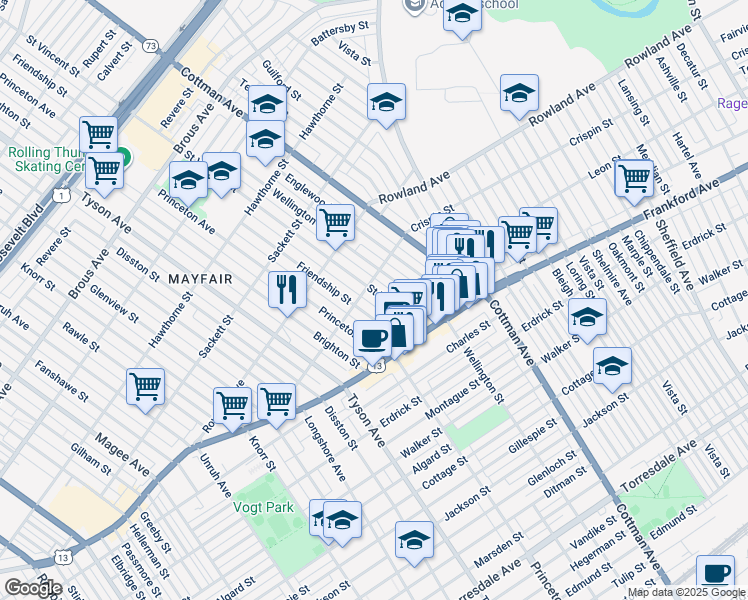Viewport: 748px width, 600px height.
Task: Click the coffee marker at bottom right corner
Action: [716, 575]
